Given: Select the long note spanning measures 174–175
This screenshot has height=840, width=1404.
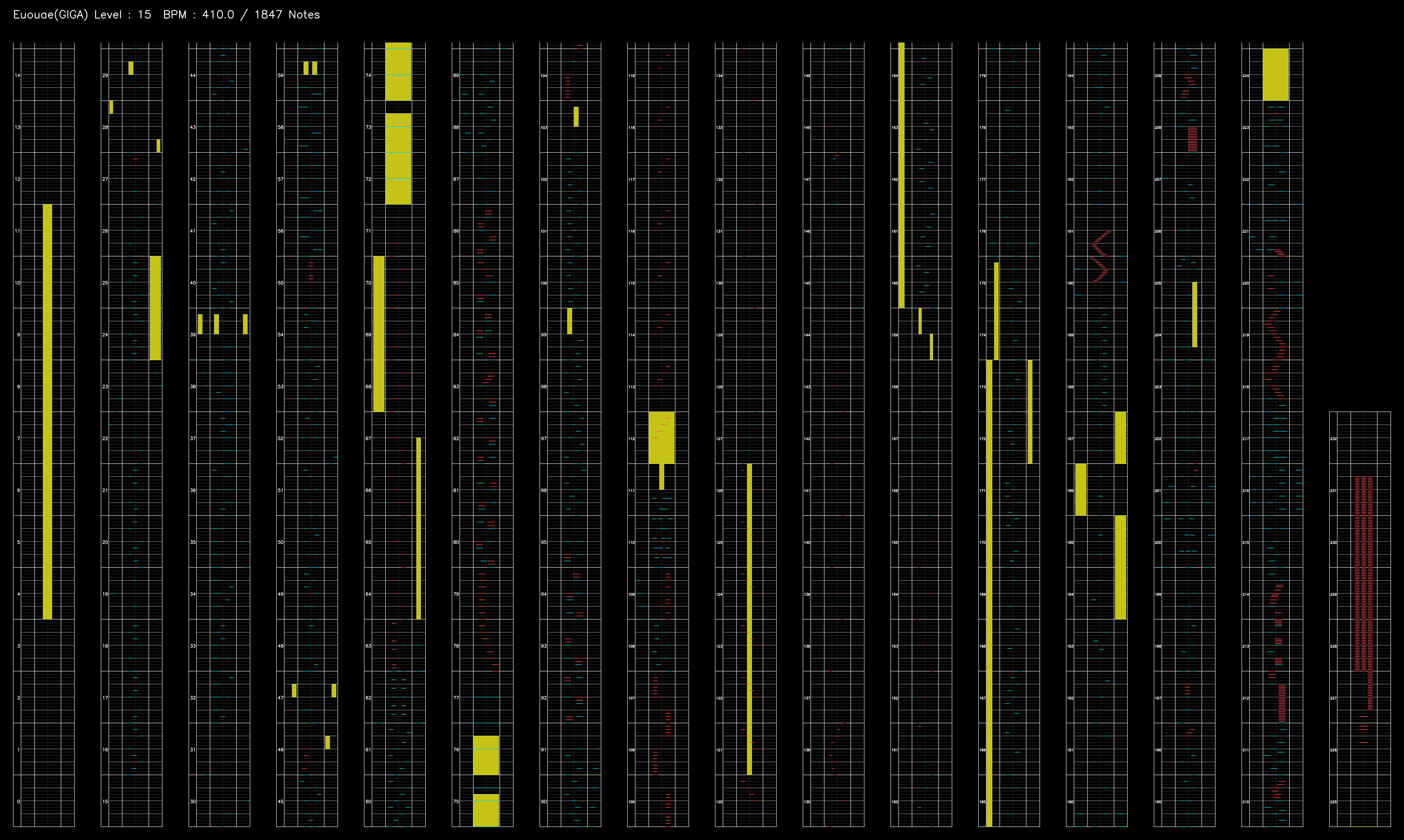Looking at the screenshot, I should coord(996,311).
